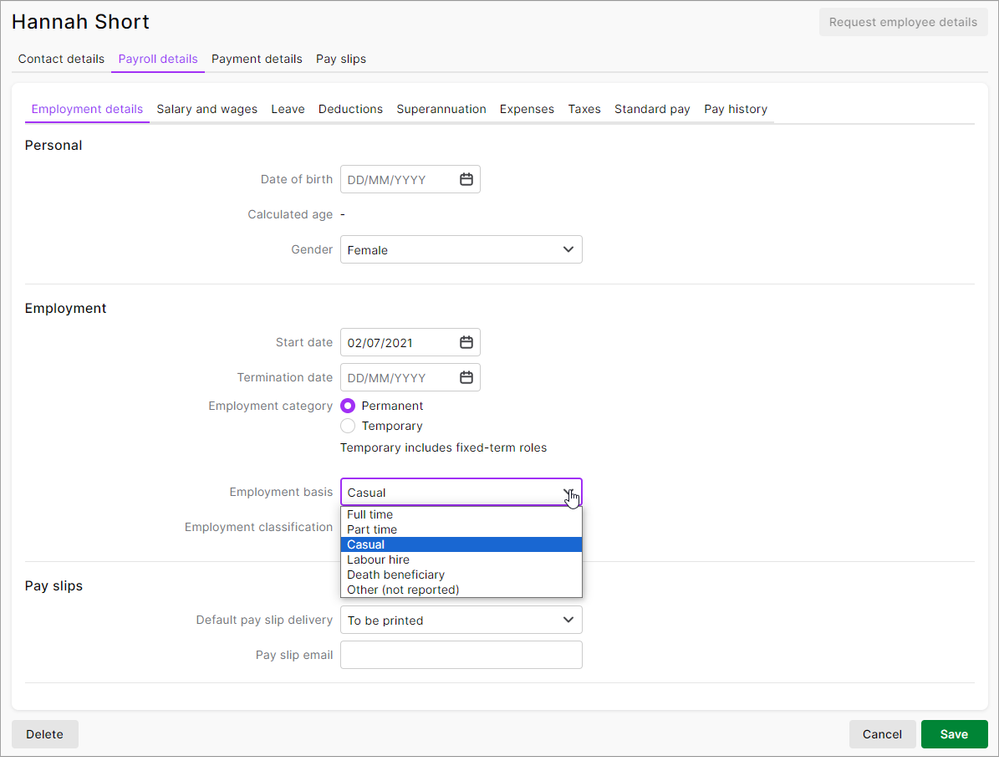999x757 pixels.
Task: View the Pay history tab
Action: pyautogui.click(x=735, y=109)
